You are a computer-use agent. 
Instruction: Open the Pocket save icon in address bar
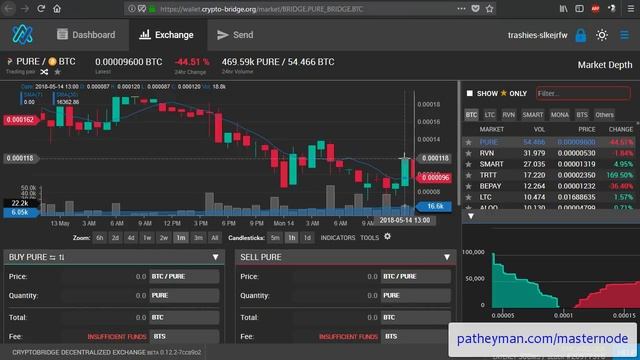pos(475,9)
